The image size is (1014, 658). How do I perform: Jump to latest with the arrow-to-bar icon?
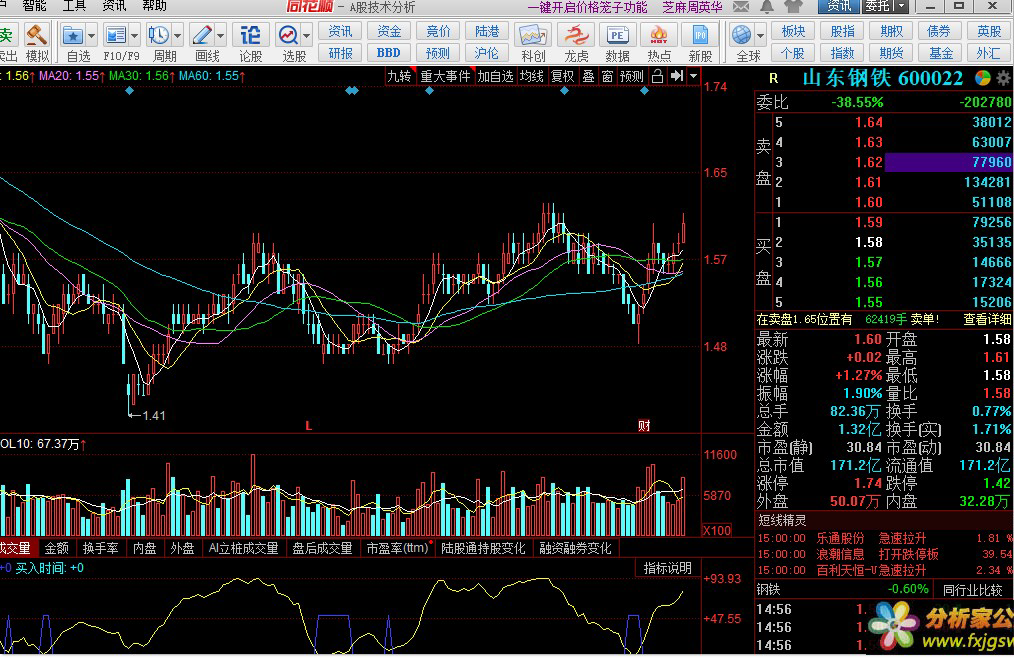(676, 76)
